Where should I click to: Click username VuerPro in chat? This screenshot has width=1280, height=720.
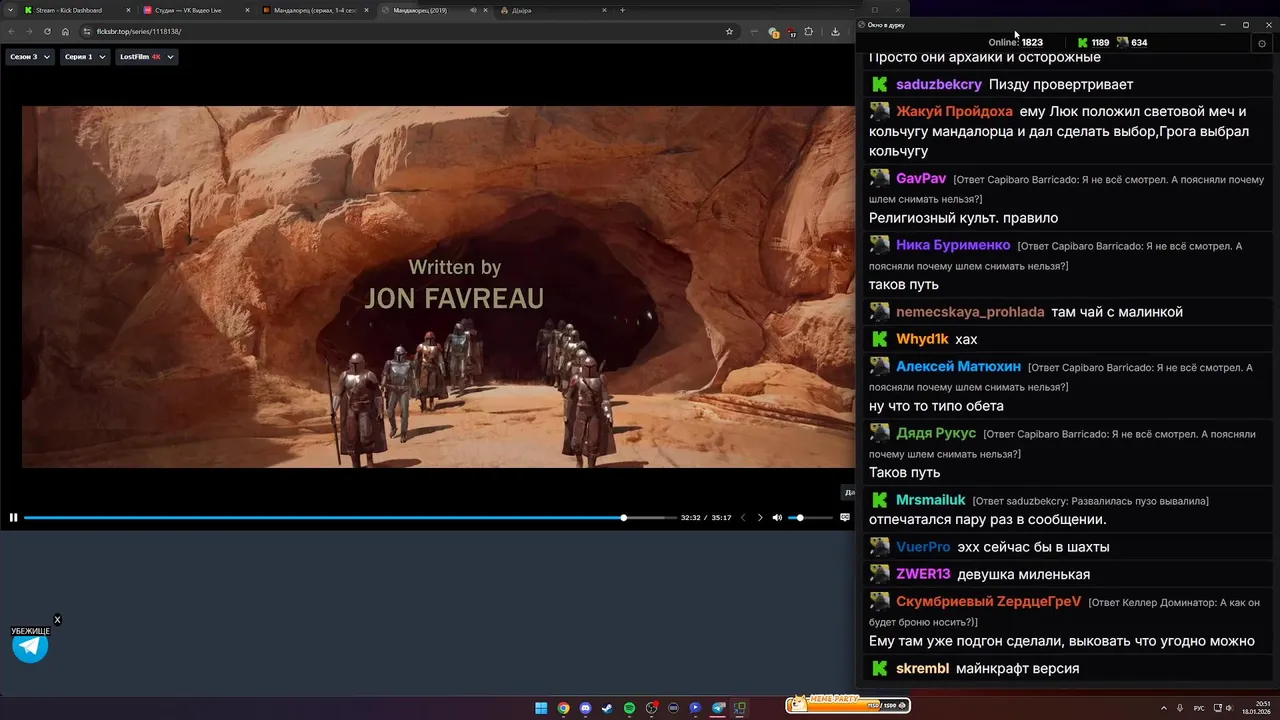[x=923, y=547]
